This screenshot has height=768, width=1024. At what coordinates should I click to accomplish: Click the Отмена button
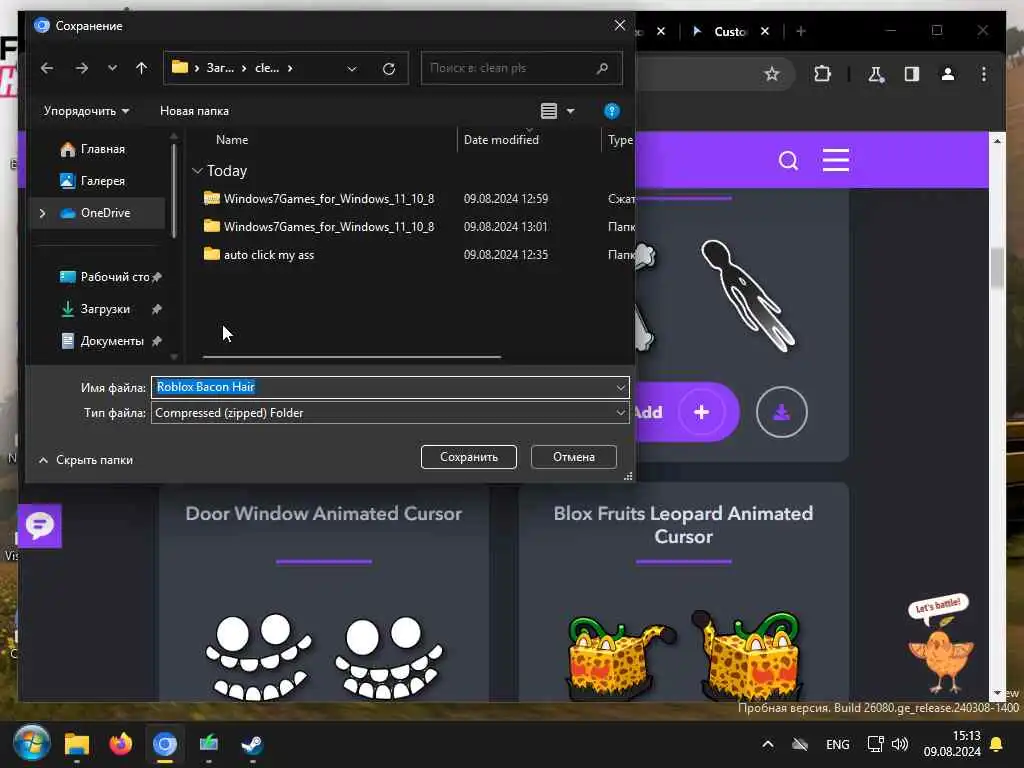pyautogui.click(x=573, y=457)
